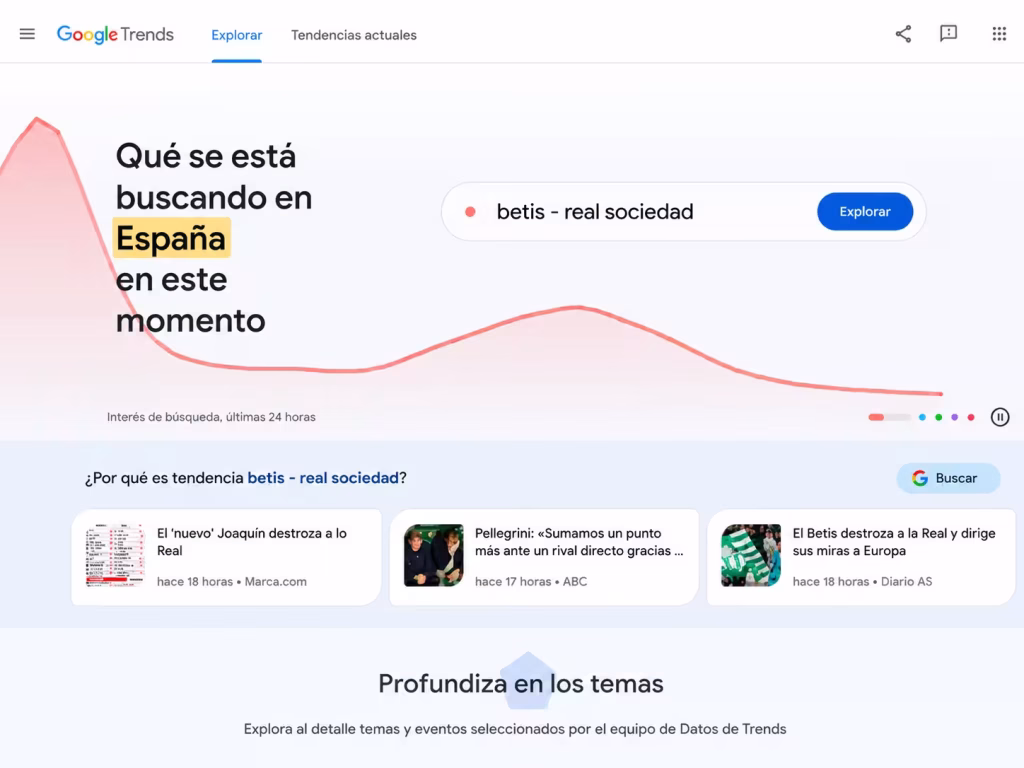Open the Pellegrini ABC article
This screenshot has width=1024, height=768.
tap(544, 557)
